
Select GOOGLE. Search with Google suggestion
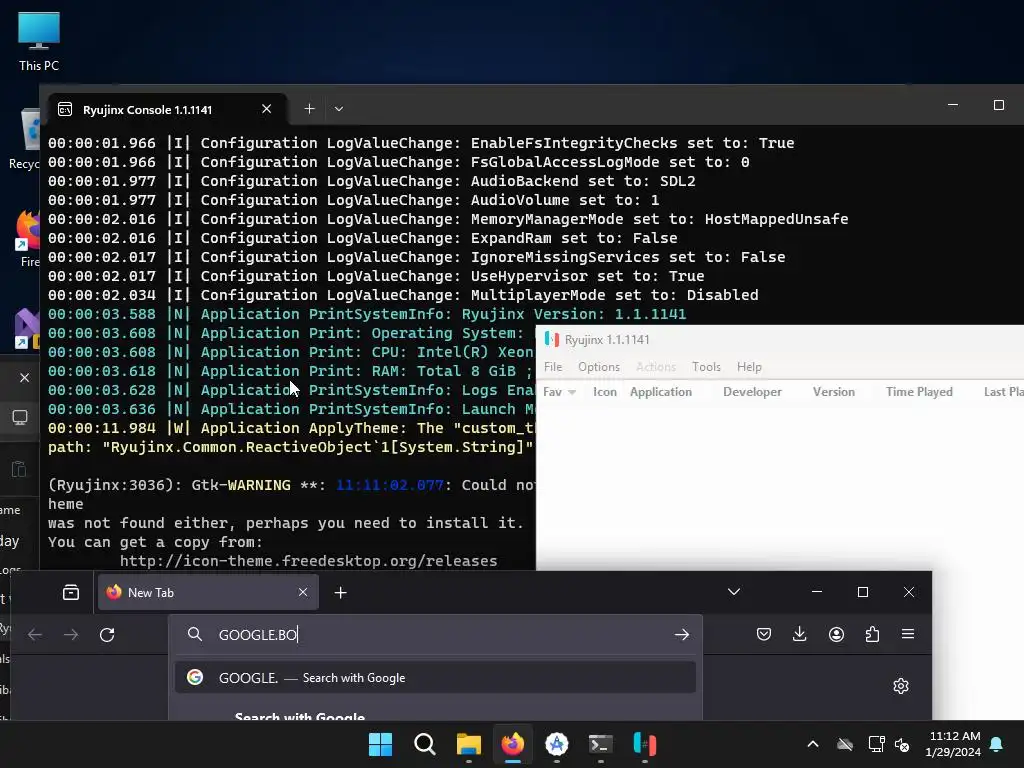pyautogui.click(x=436, y=677)
